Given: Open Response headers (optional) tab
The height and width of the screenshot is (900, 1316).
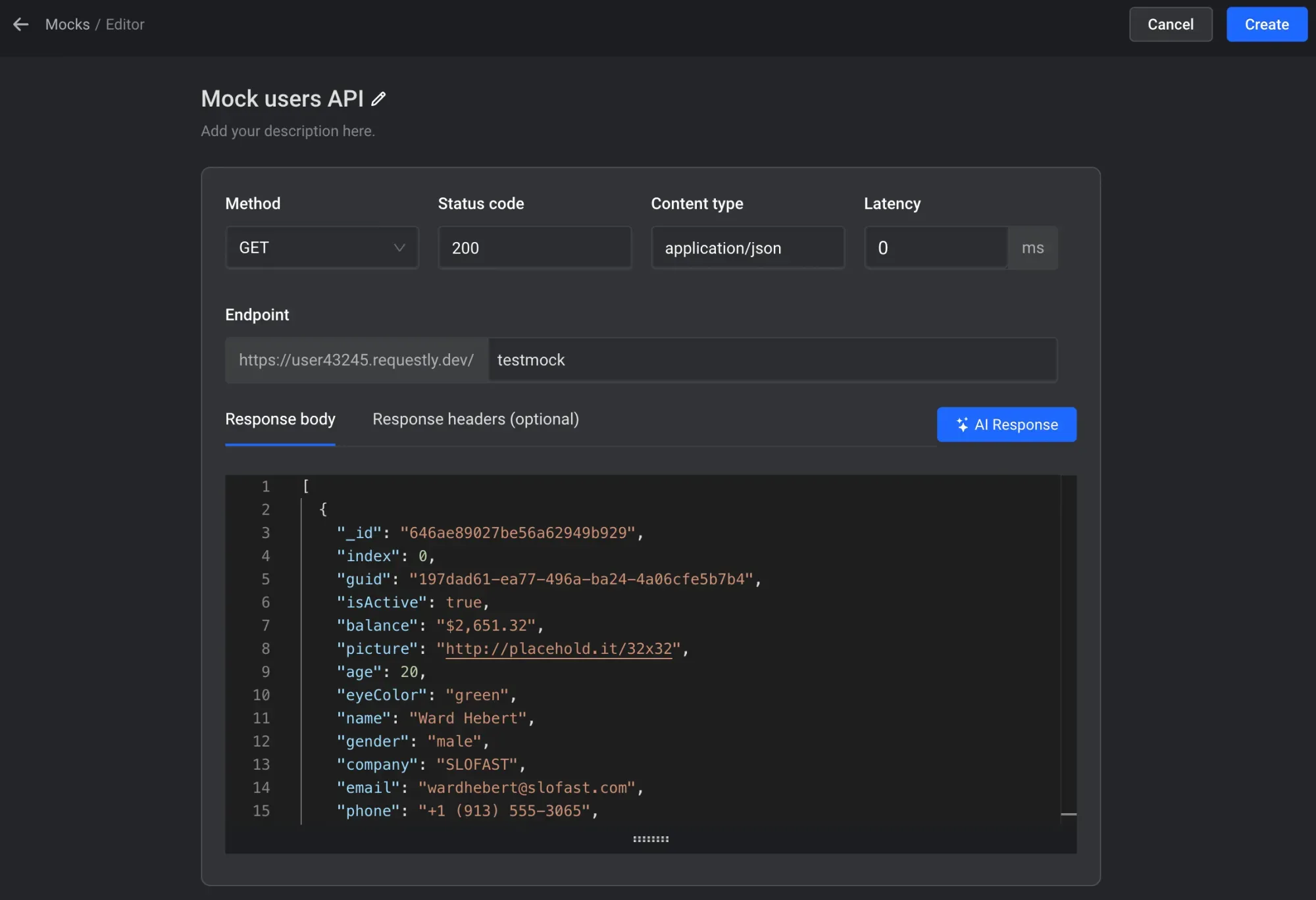Looking at the screenshot, I should tap(475, 419).
